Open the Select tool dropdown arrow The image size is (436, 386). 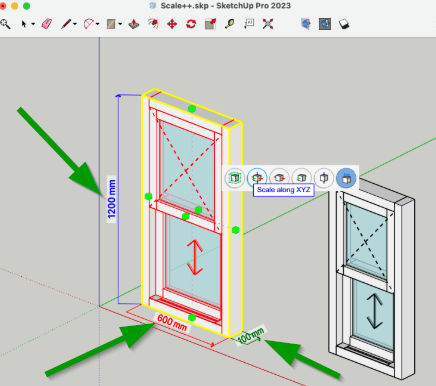pyautogui.click(x=33, y=24)
